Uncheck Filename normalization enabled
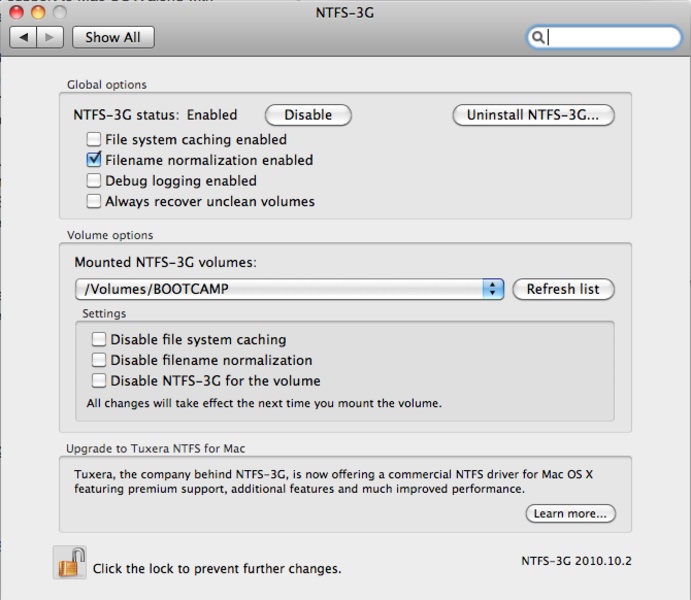Screen dimensions: 691x600 pyautogui.click(x=94, y=160)
